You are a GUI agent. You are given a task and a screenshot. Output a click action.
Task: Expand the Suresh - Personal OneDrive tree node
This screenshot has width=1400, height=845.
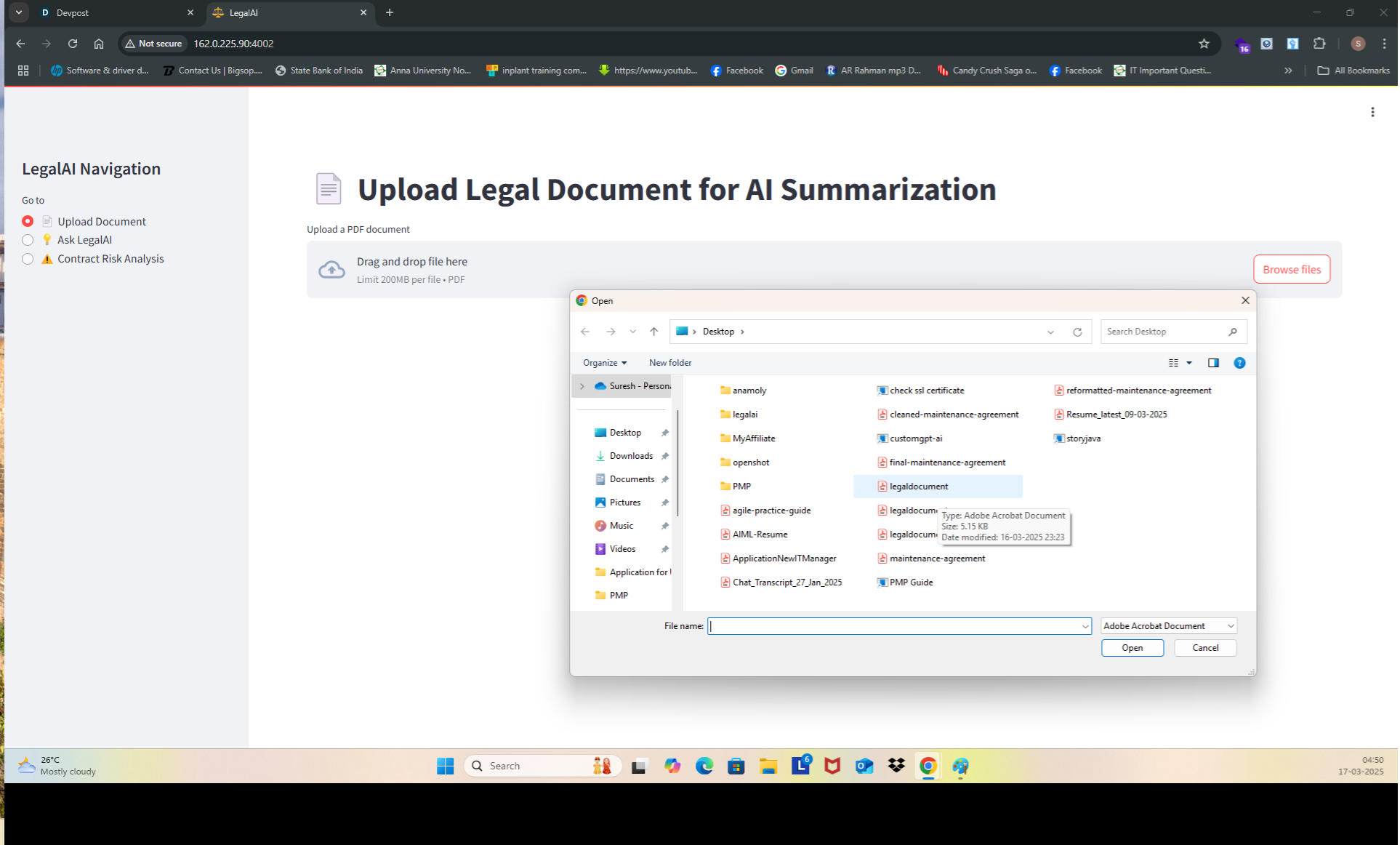click(x=582, y=386)
